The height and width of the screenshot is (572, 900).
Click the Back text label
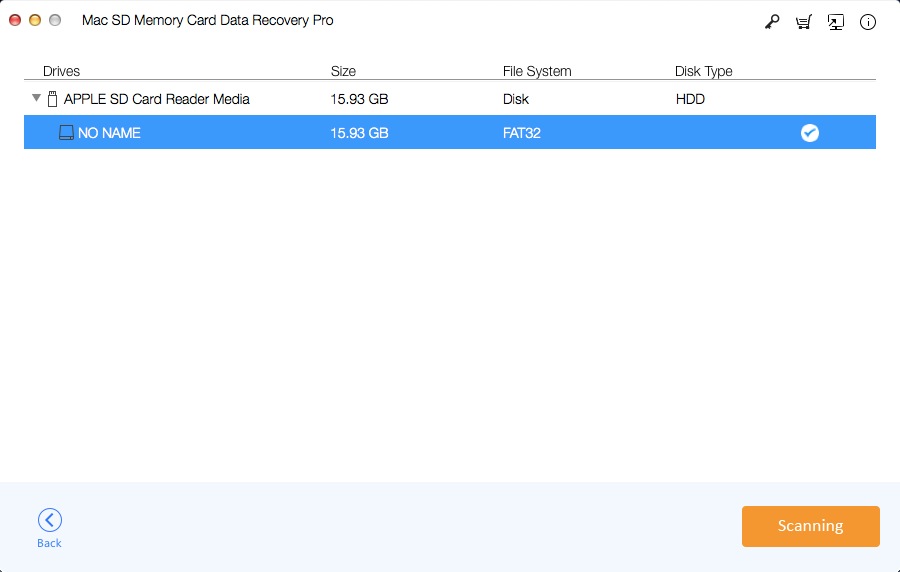(49, 543)
